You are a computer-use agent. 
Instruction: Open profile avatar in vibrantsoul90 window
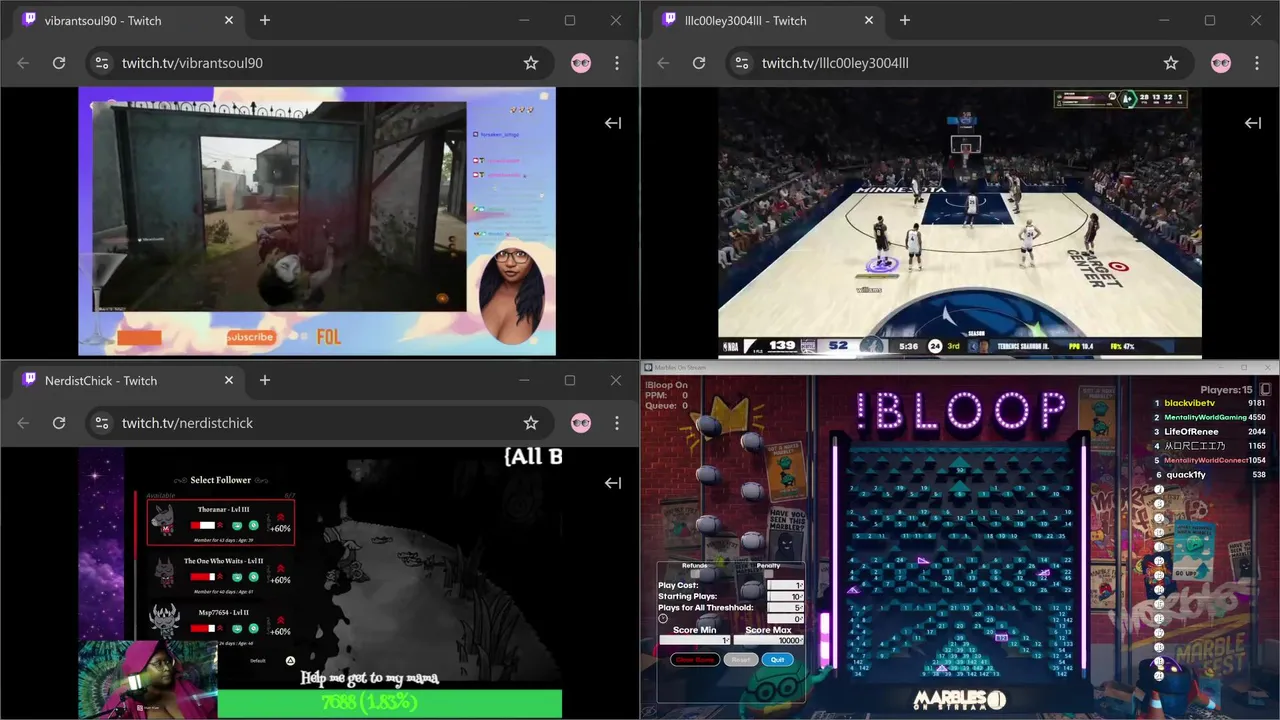click(581, 63)
